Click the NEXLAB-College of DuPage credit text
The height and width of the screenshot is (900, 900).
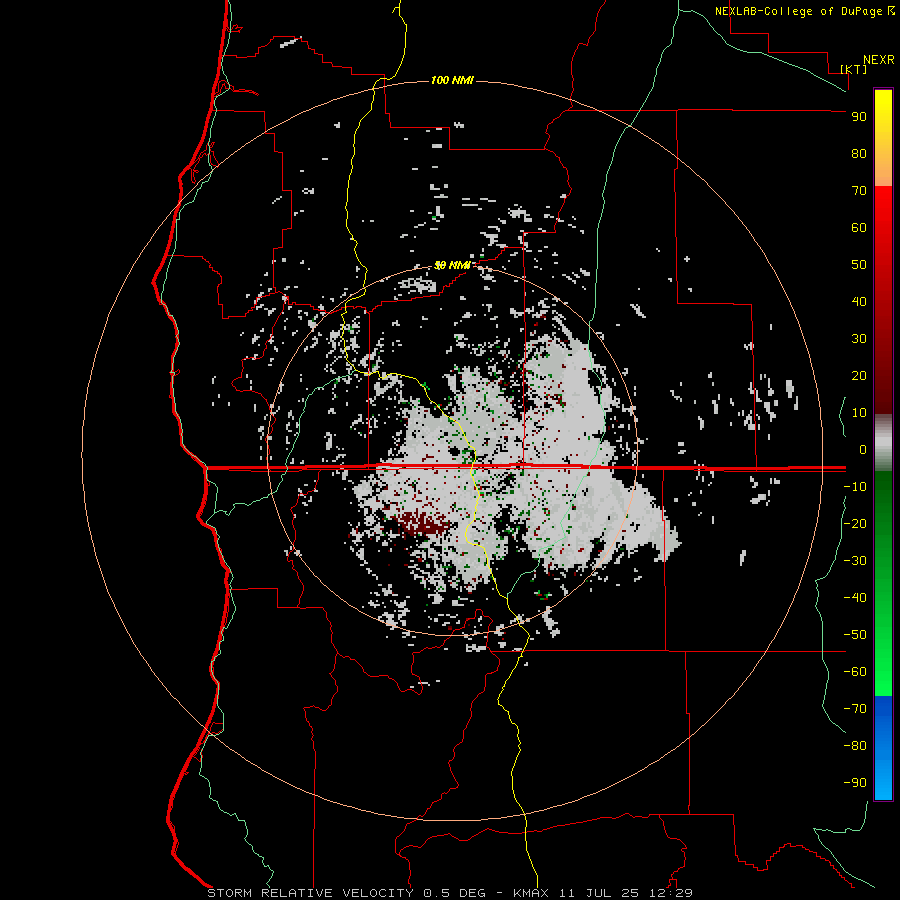(x=804, y=11)
